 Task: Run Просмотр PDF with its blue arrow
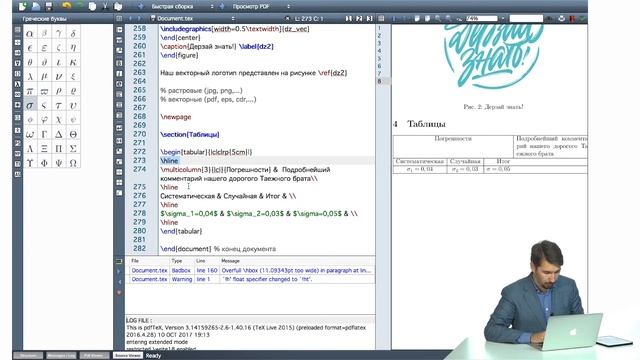(x=222, y=6)
